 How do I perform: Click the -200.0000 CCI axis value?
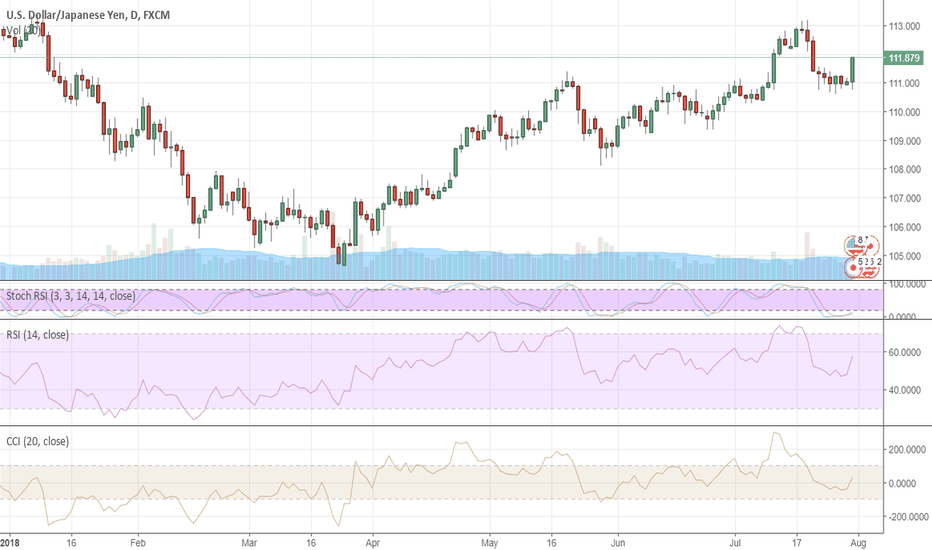(x=906, y=517)
